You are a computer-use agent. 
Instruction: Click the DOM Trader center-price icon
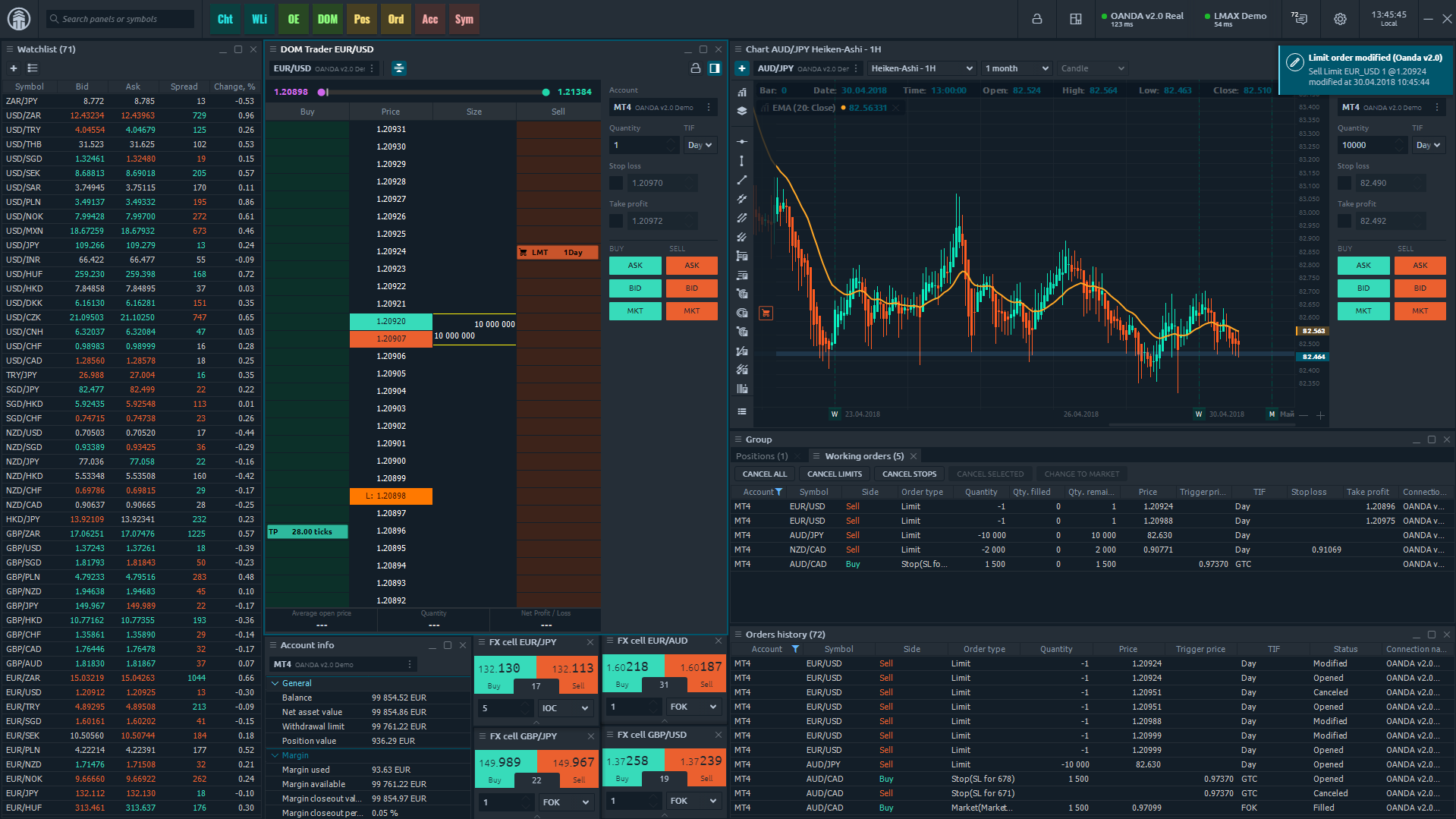pos(398,68)
